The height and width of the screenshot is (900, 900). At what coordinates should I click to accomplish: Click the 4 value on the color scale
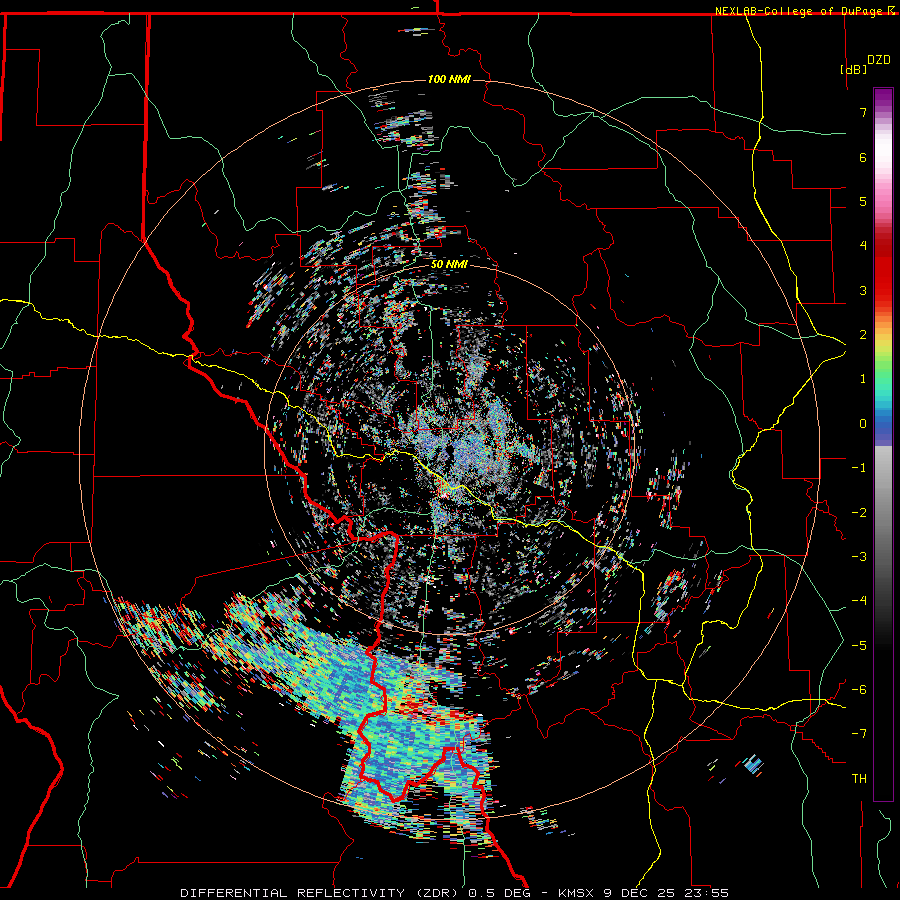click(863, 246)
